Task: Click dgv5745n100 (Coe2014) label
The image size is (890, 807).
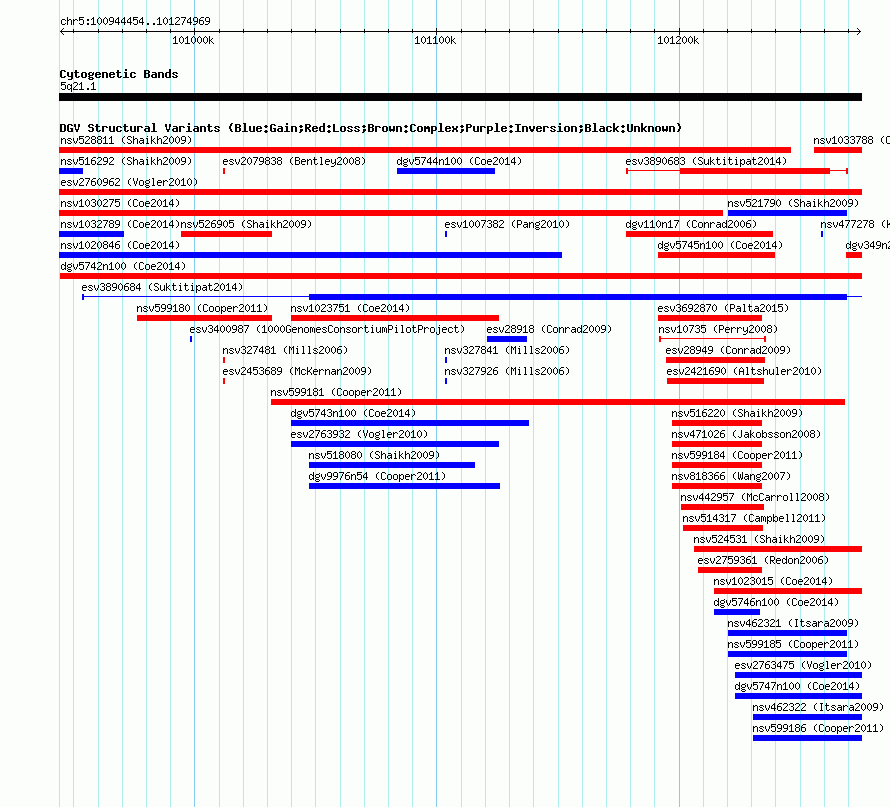Action: pyautogui.click(x=720, y=245)
